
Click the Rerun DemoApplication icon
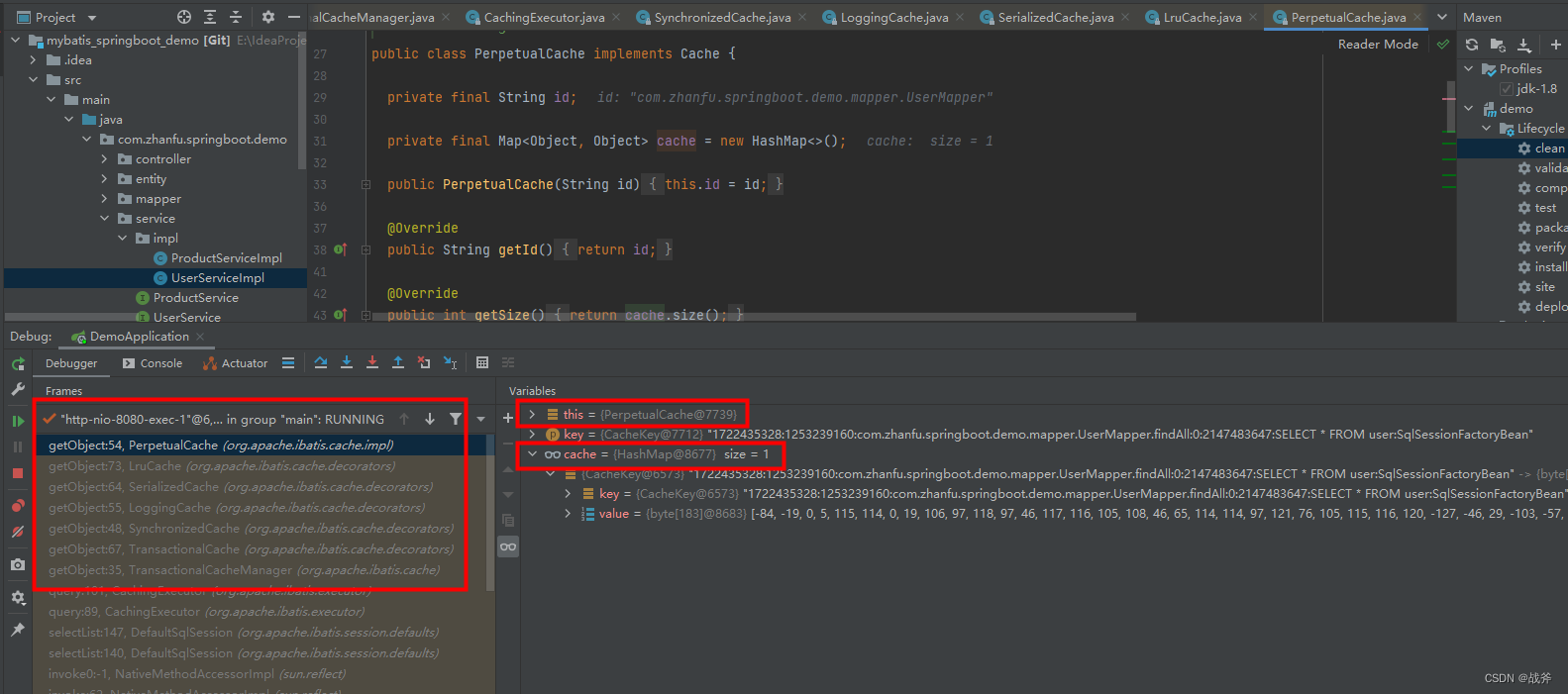pyautogui.click(x=18, y=364)
